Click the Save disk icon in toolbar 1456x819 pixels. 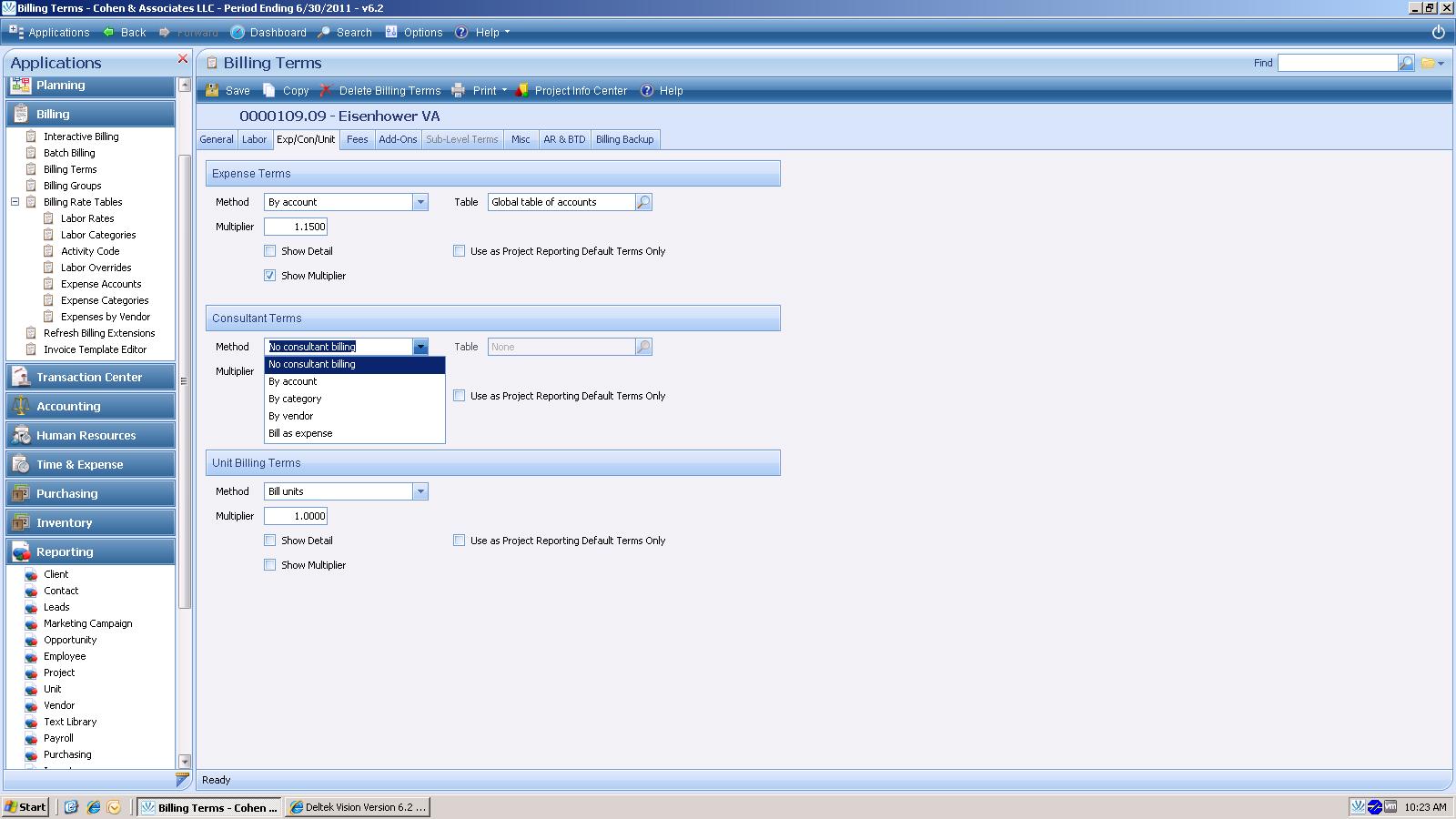click(x=213, y=91)
